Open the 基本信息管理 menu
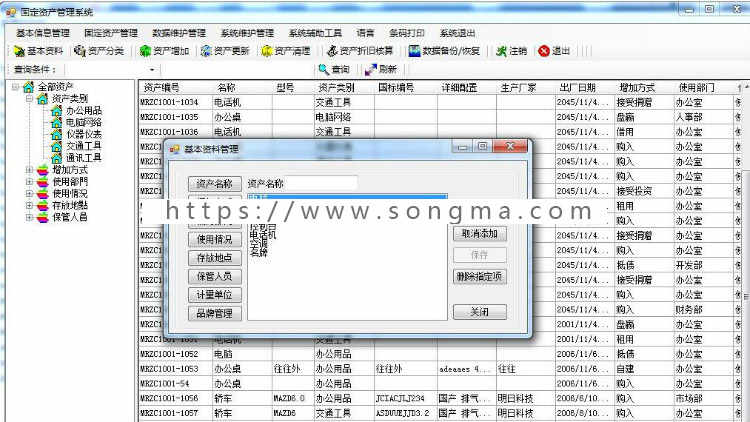The height and width of the screenshot is (422, 750). click(43, 33)
